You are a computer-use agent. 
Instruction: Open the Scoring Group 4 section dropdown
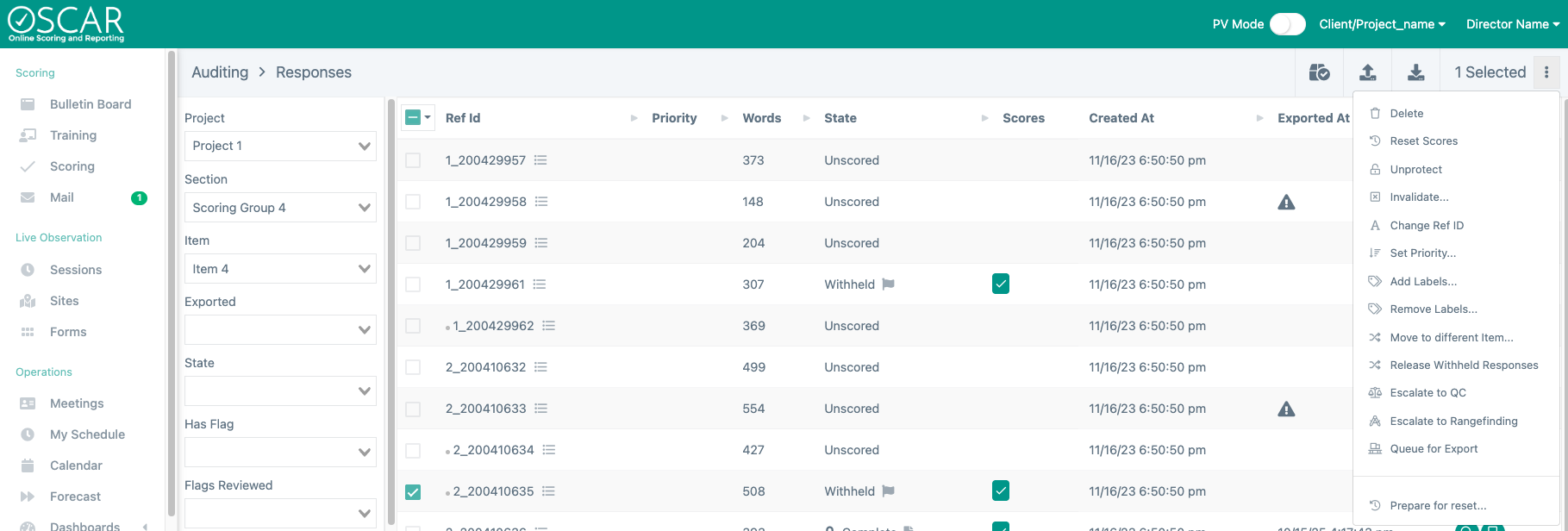pos(280,208)
